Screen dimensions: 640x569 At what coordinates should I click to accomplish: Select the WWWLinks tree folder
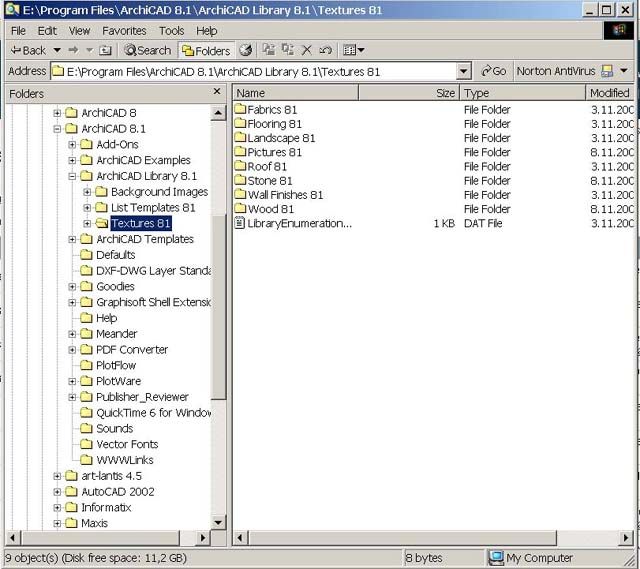click(124, 460)
